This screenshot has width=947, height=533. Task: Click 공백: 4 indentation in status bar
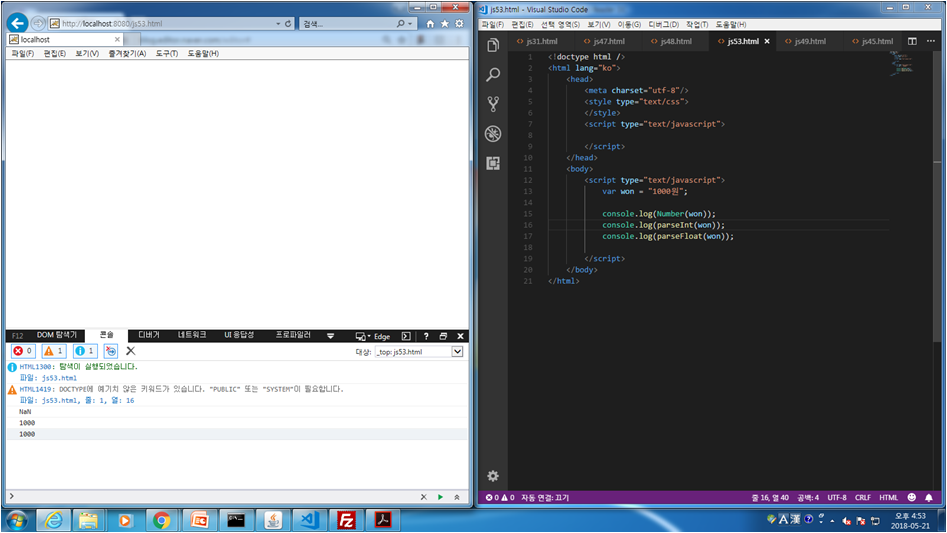pos(807,497)
